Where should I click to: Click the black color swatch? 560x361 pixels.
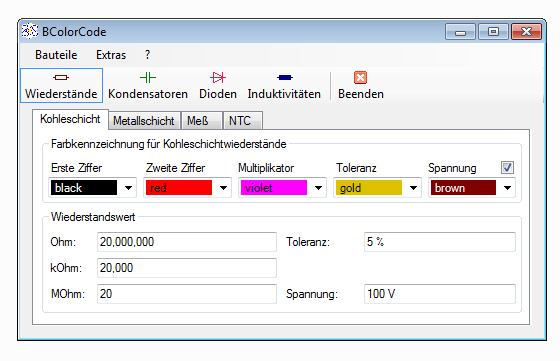coord(84,188)
